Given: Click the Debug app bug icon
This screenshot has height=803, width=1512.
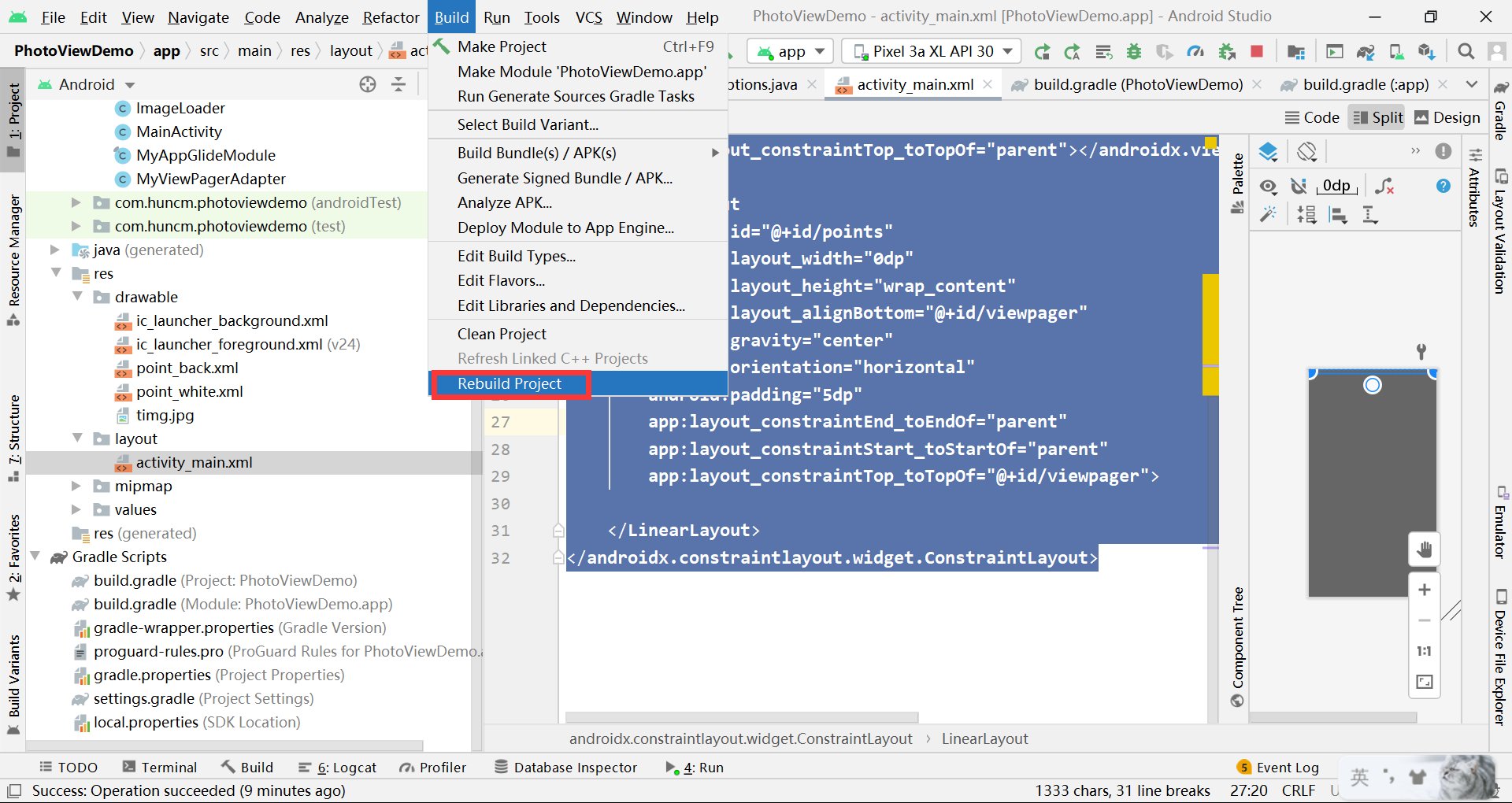Looking at the screenshot, I should pyautogui.click(x=1134, y=52).
